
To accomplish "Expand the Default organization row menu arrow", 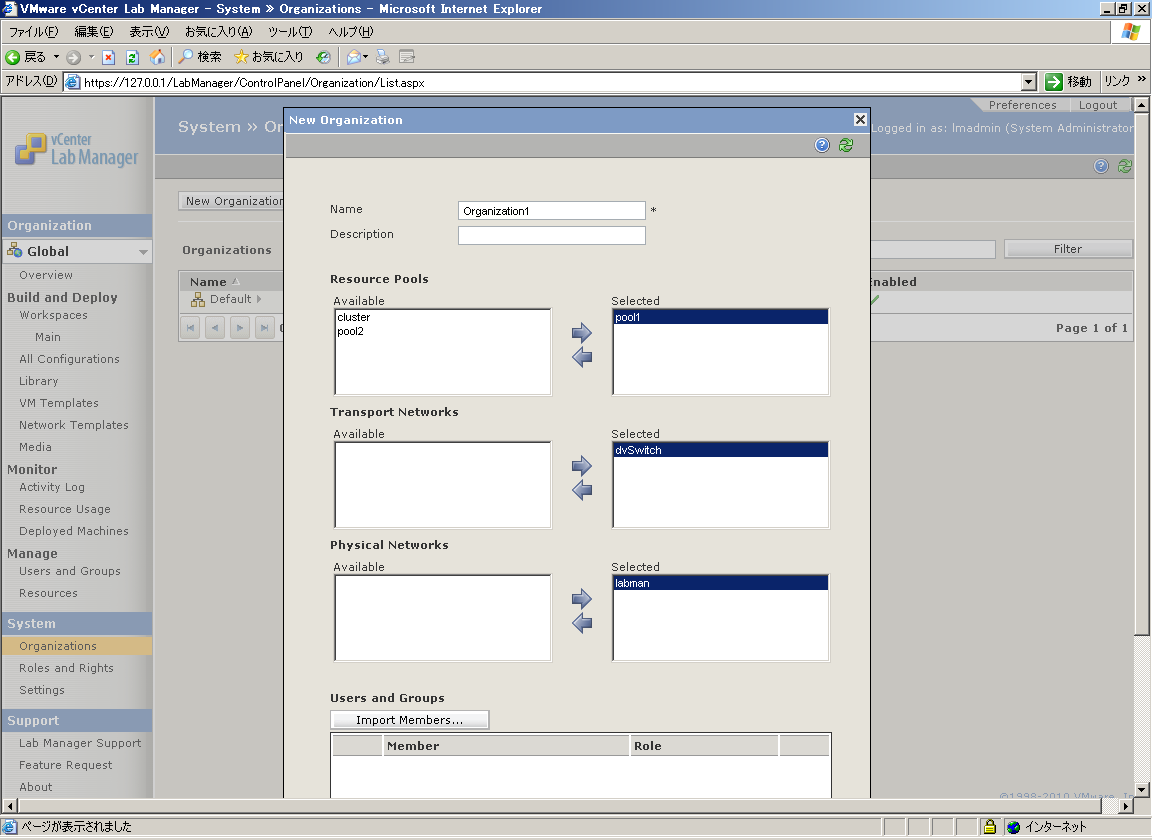I will coord(259,299).
